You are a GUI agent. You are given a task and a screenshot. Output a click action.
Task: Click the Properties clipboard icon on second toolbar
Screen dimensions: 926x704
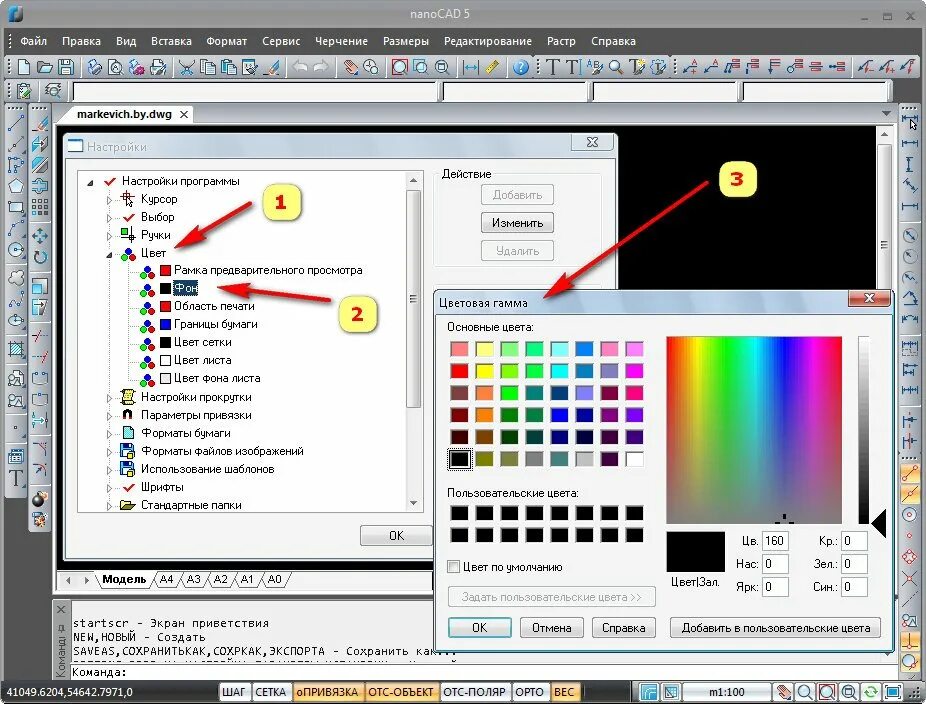24,91
